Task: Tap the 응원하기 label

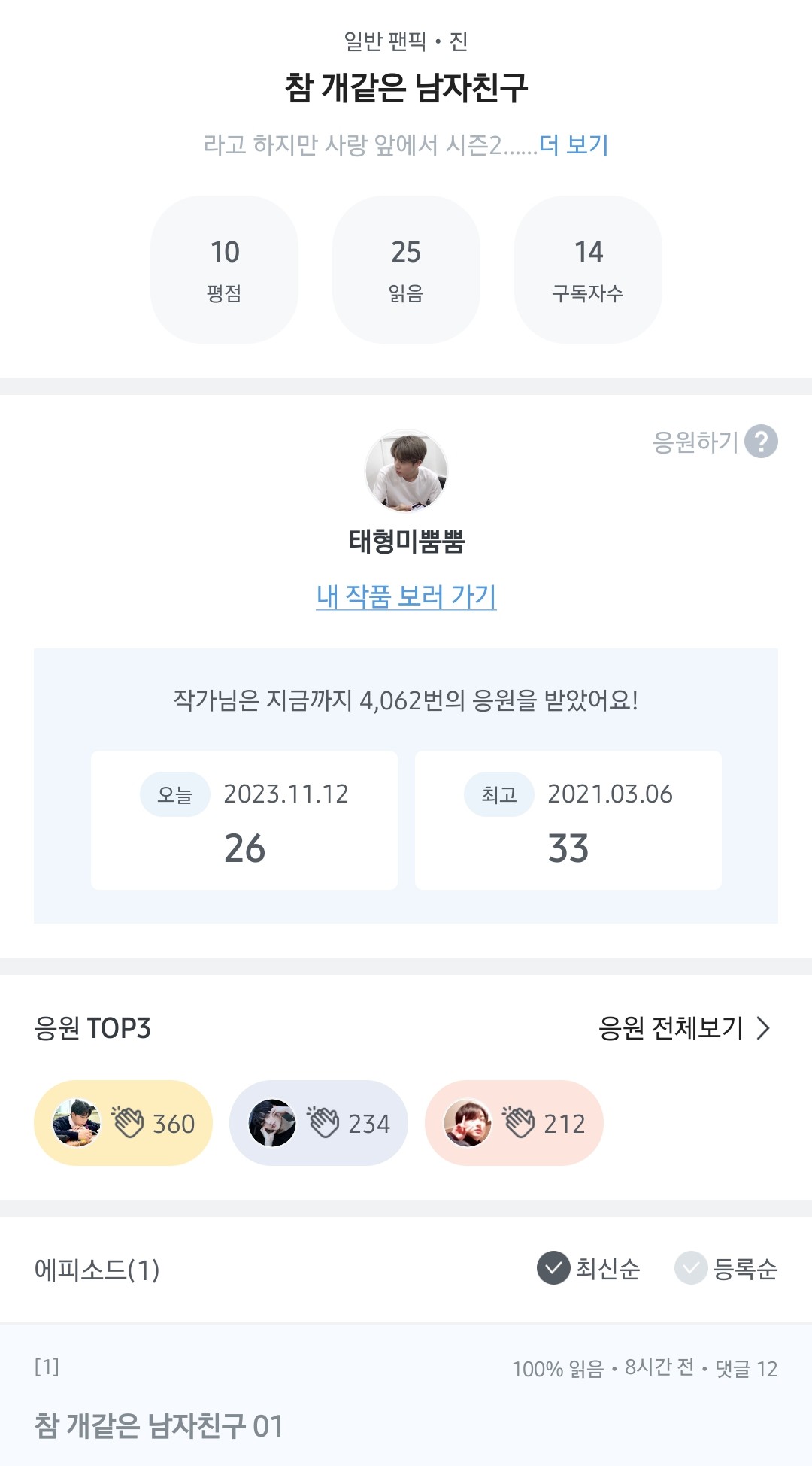Action: 695,442
